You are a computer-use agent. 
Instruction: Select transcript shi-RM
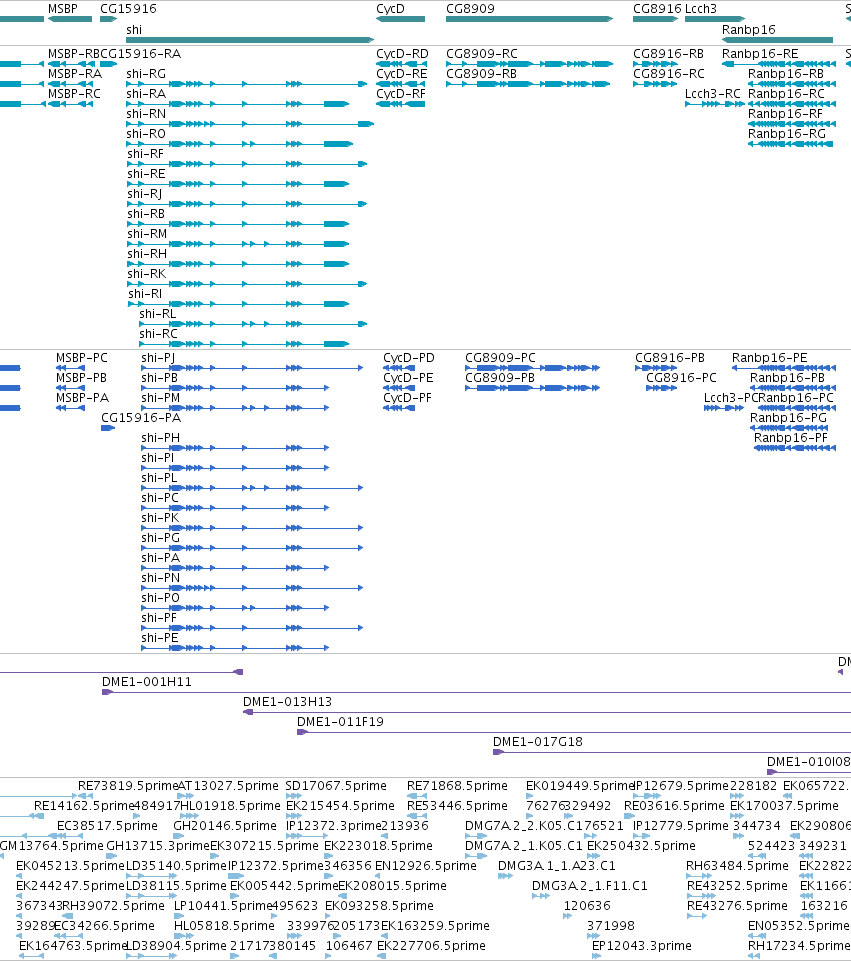(x=238, y=244)
